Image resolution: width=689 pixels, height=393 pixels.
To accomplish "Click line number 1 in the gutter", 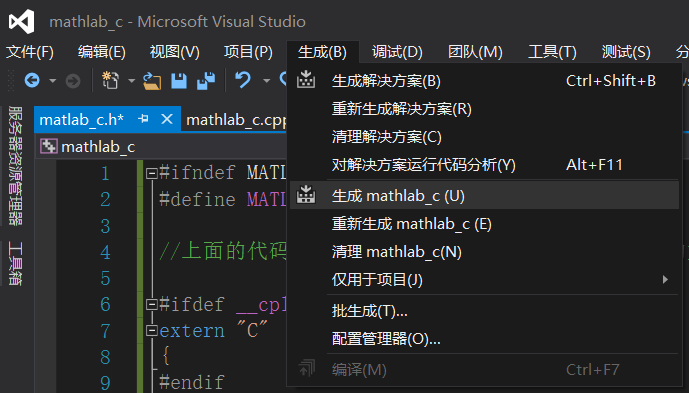I will [x=105, y=174].
